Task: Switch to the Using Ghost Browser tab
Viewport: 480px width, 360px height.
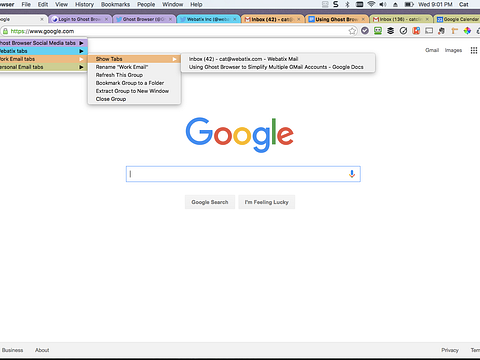Action: click(336, 19)
